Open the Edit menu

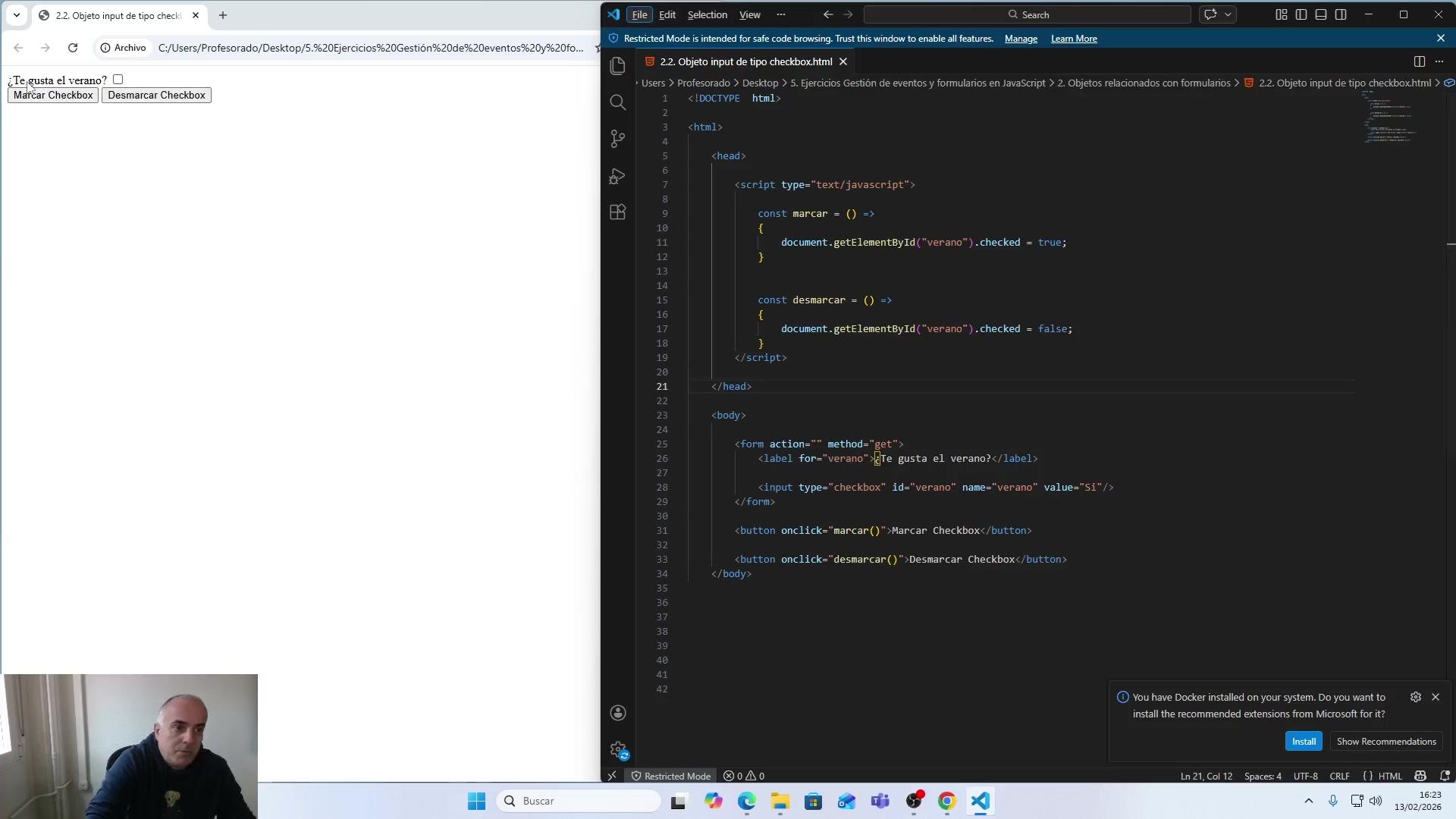[x=667, y=14]
